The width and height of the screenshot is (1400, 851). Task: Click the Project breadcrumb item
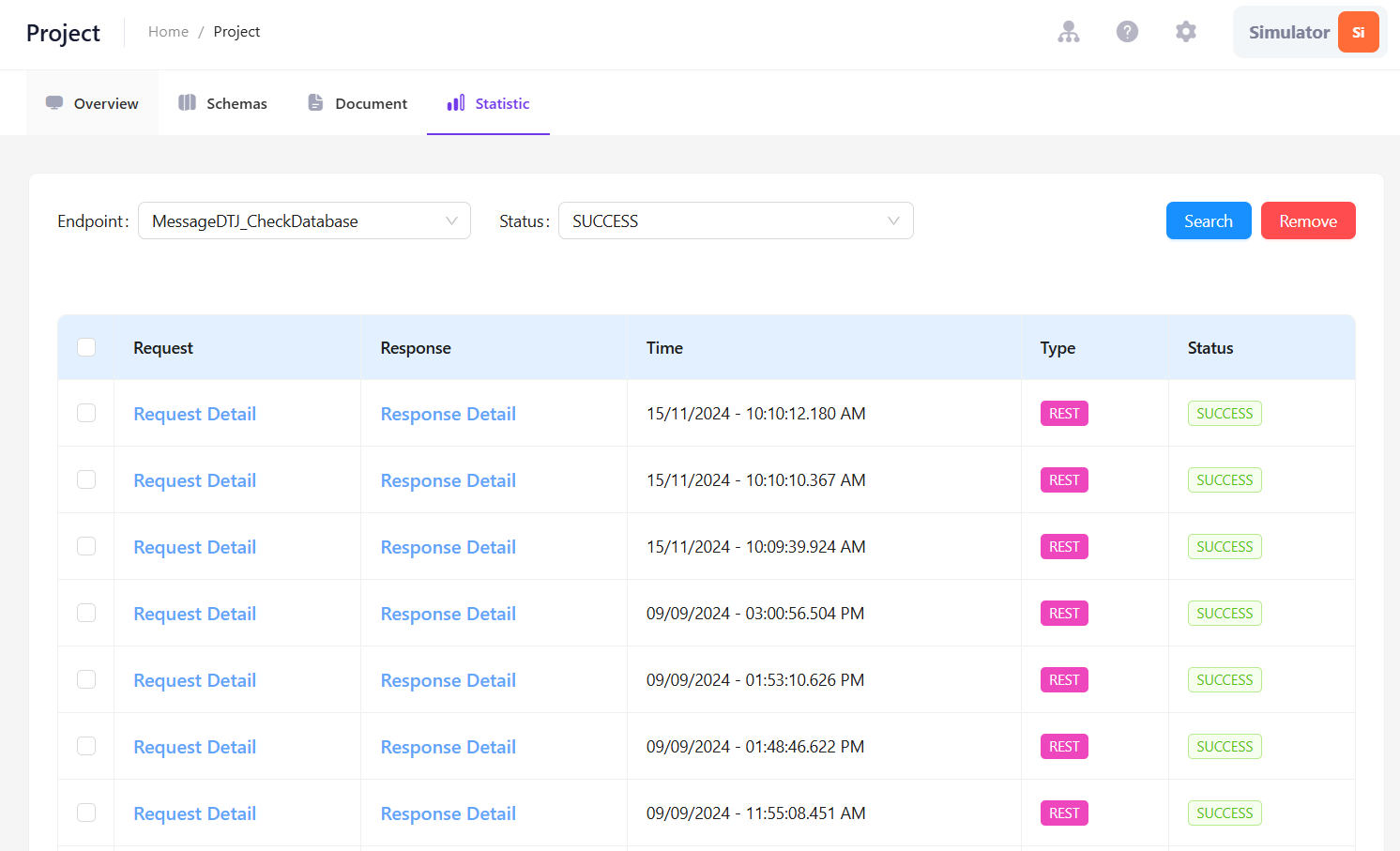point(236,32)
